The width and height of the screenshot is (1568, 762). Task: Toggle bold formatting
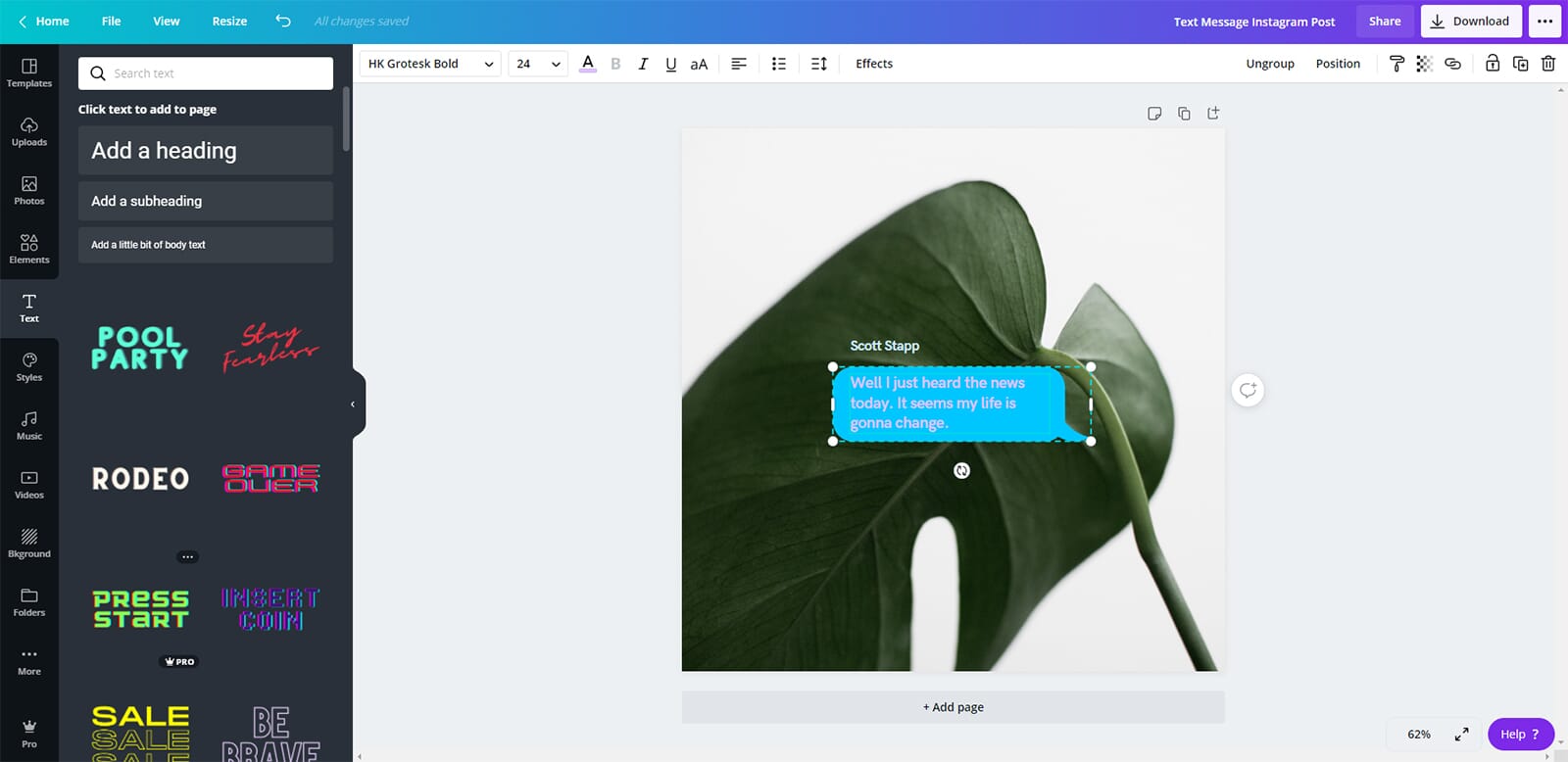pyautogui.click(x=615, y=64)
